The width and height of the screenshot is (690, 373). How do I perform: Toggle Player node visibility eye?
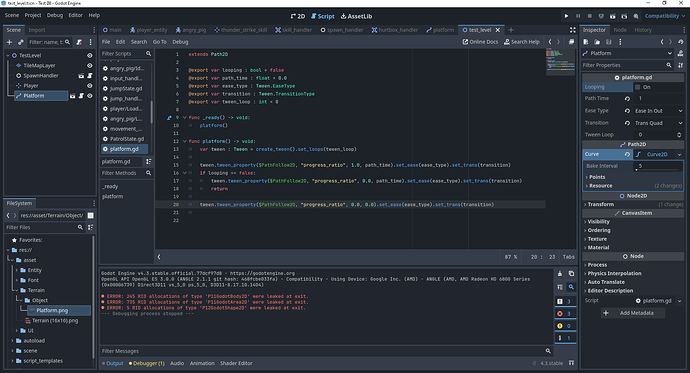(90, 86)
